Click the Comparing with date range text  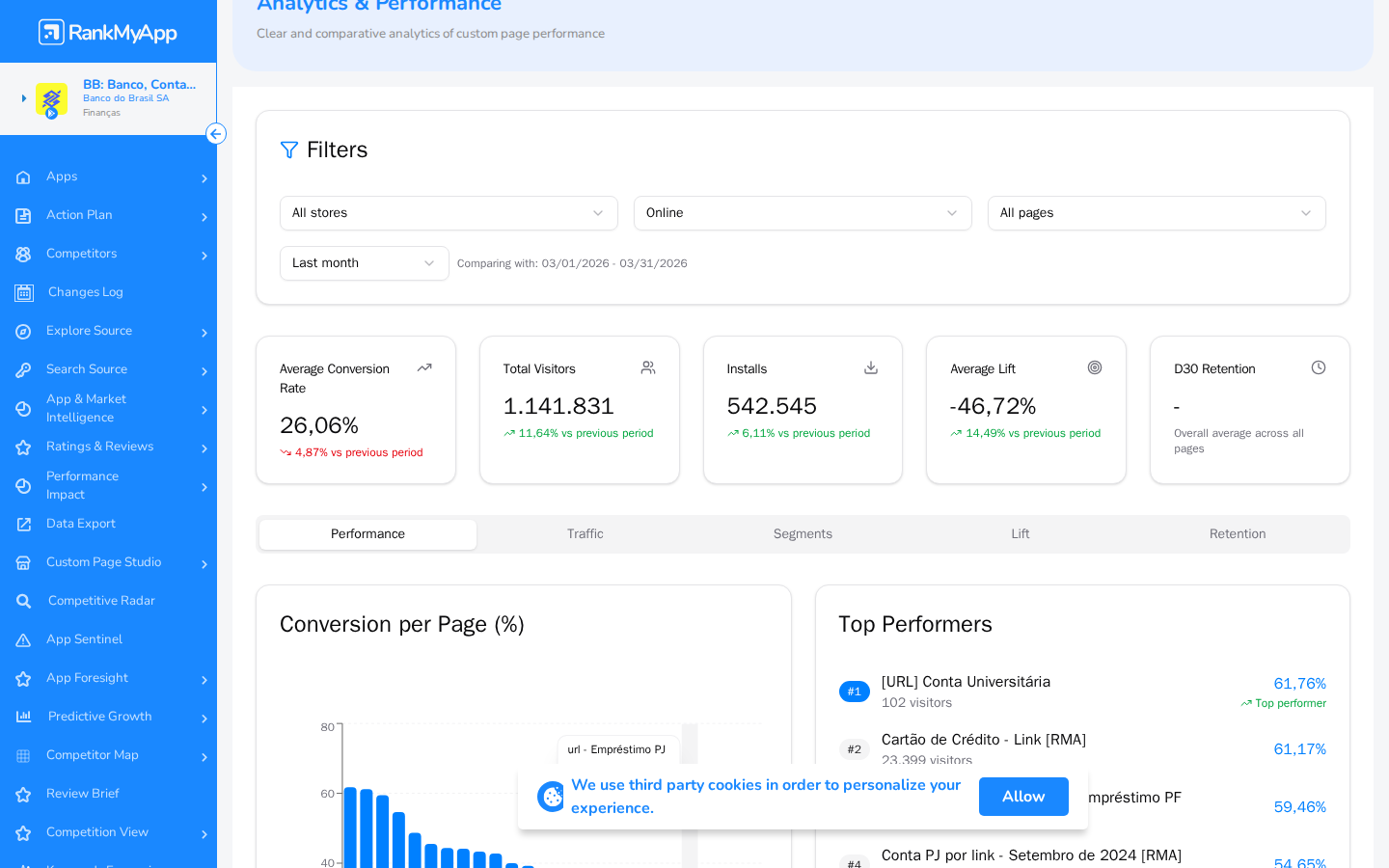572,263
